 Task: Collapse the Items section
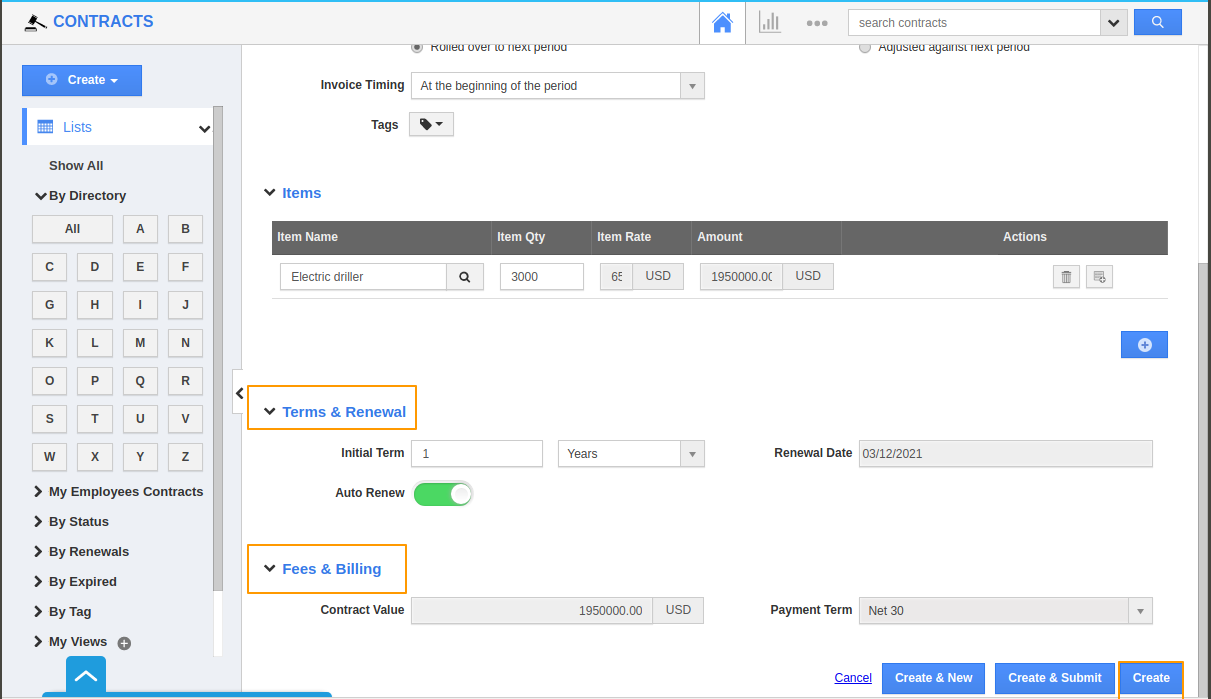pos(269,193)
